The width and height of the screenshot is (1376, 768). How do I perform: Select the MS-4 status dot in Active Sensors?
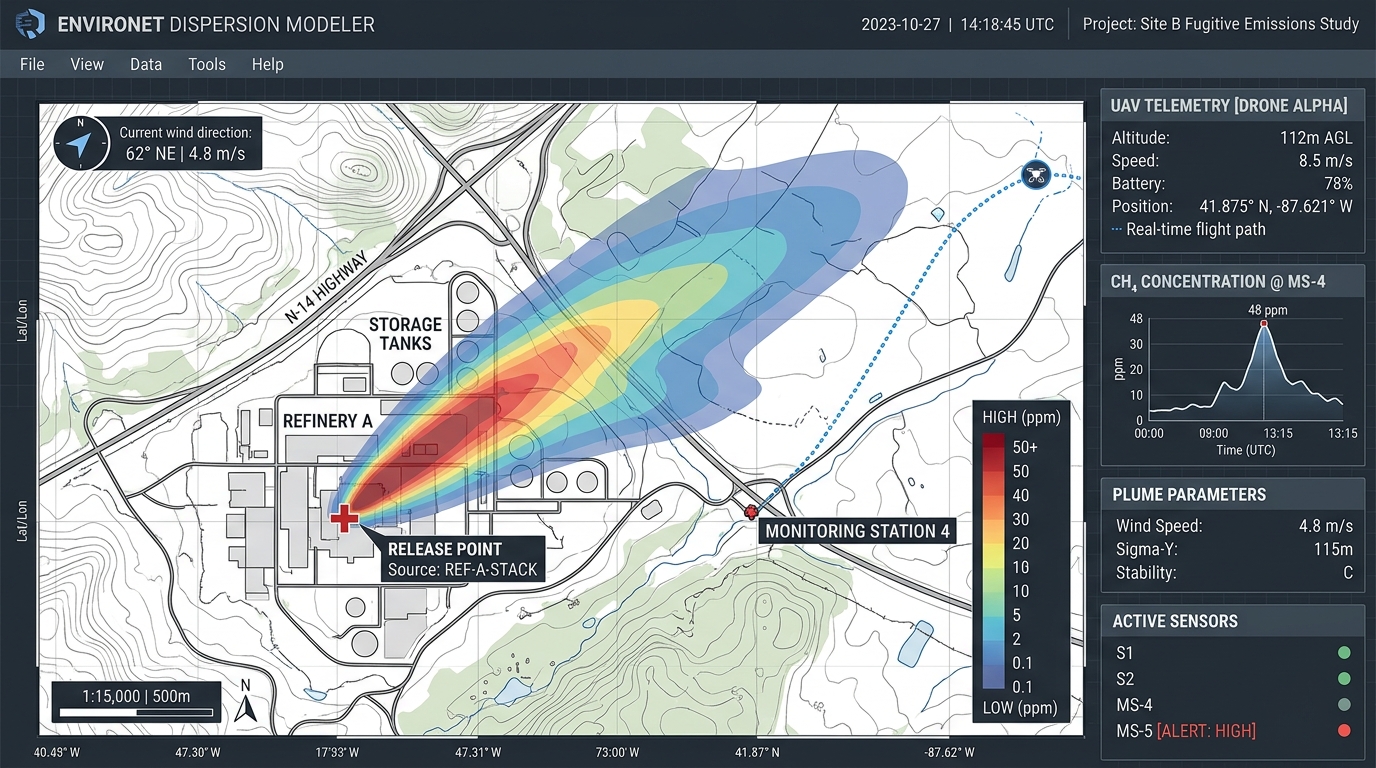pos(1345,704)
